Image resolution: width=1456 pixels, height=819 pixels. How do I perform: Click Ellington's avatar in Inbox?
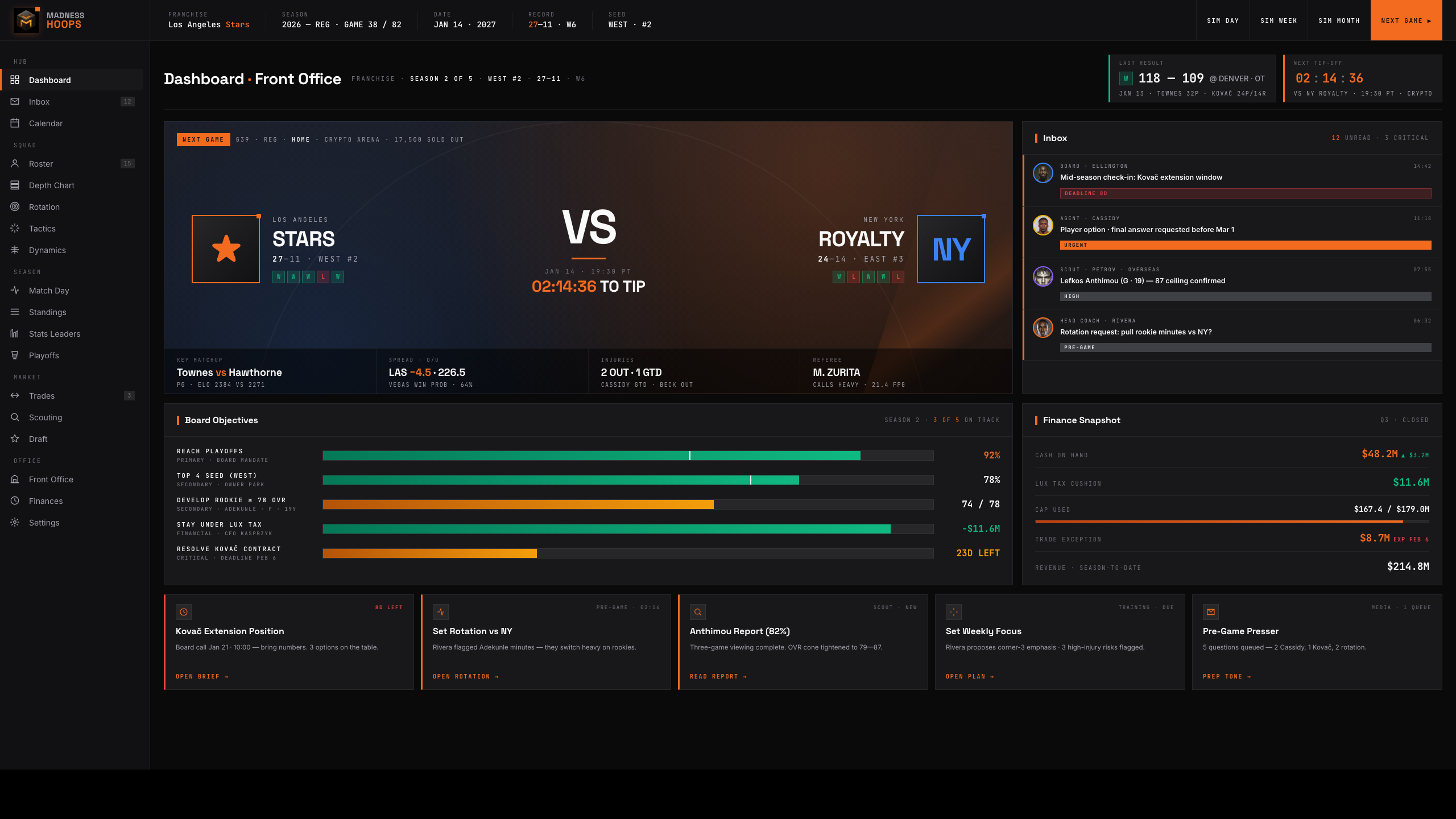tap(1043, 173)
